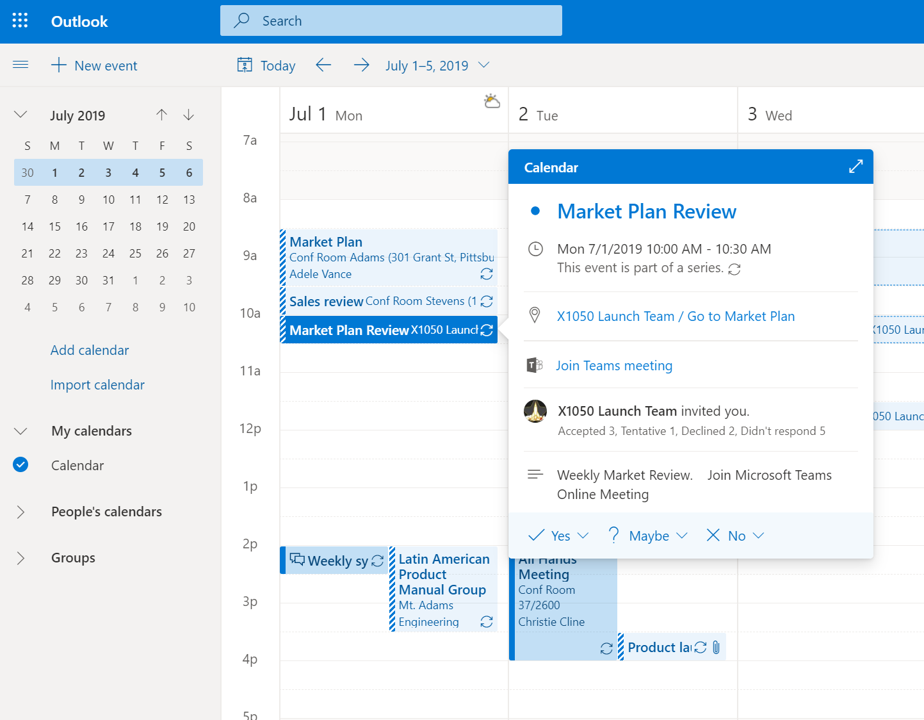This screenshot has width=924, height=720.
Task: Click the Market Plan Review title
Action: pos(646,212)
